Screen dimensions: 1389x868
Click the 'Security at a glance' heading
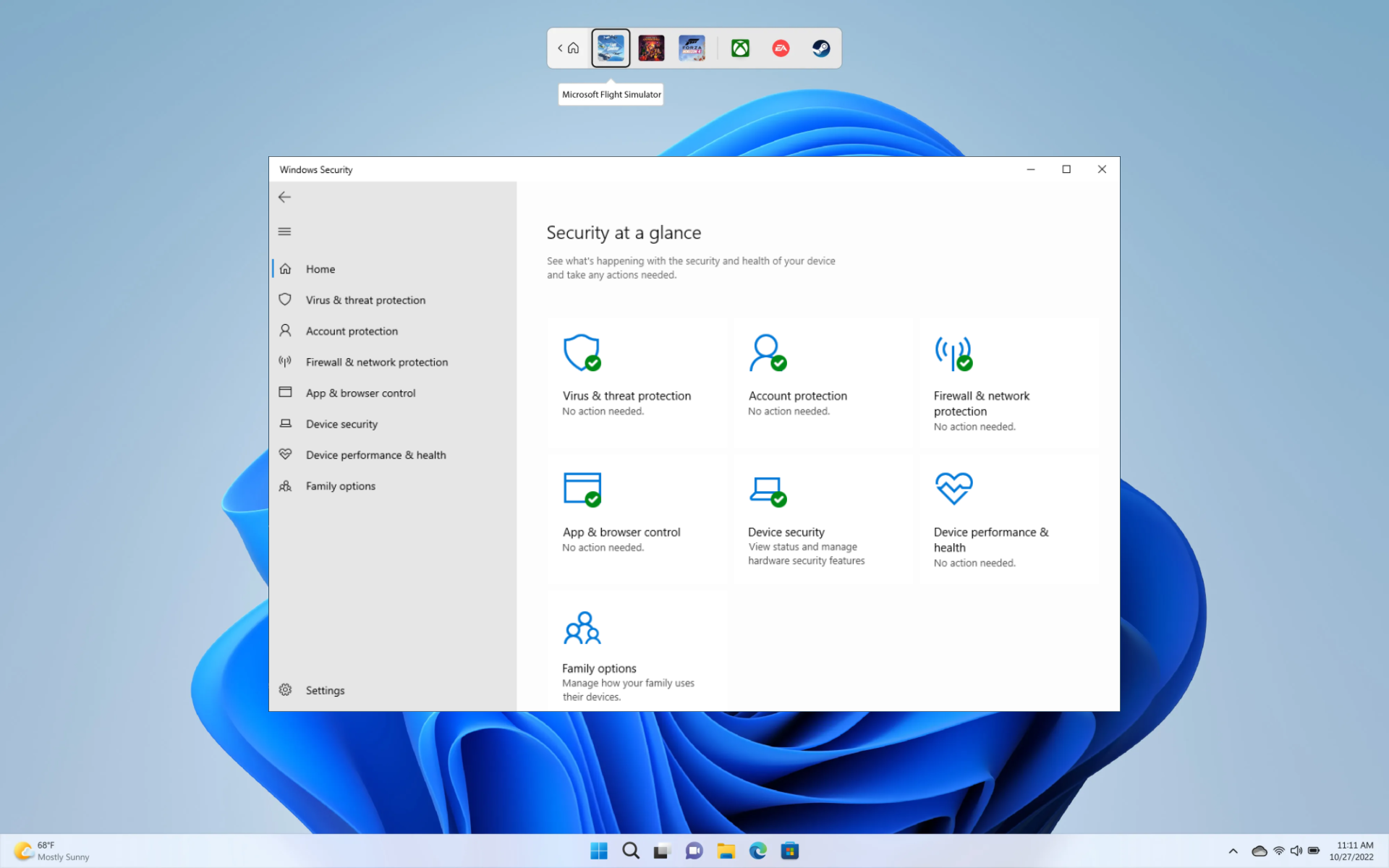624,233
